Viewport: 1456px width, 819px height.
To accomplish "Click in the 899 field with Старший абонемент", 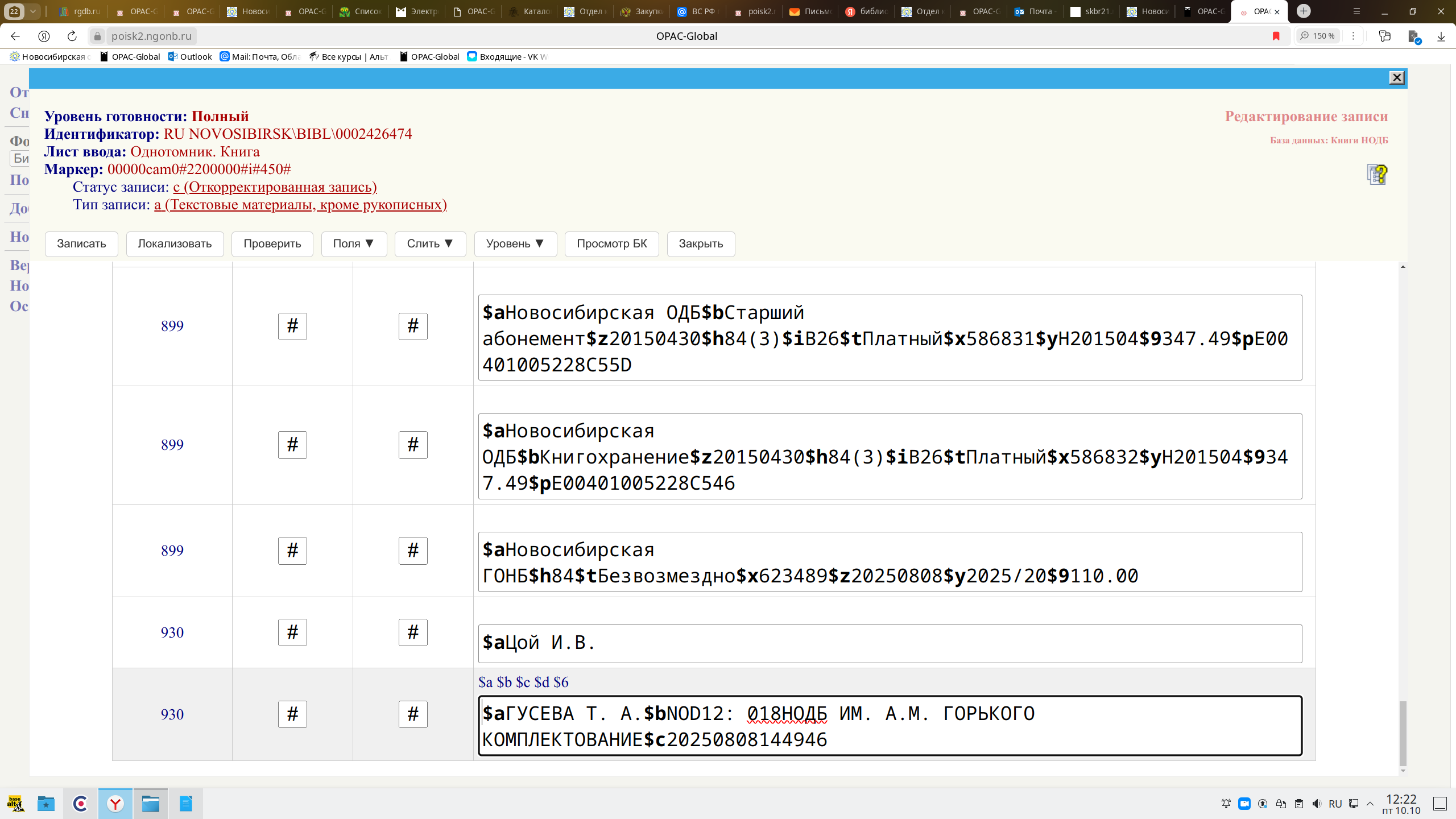I will tap(890, 338).
